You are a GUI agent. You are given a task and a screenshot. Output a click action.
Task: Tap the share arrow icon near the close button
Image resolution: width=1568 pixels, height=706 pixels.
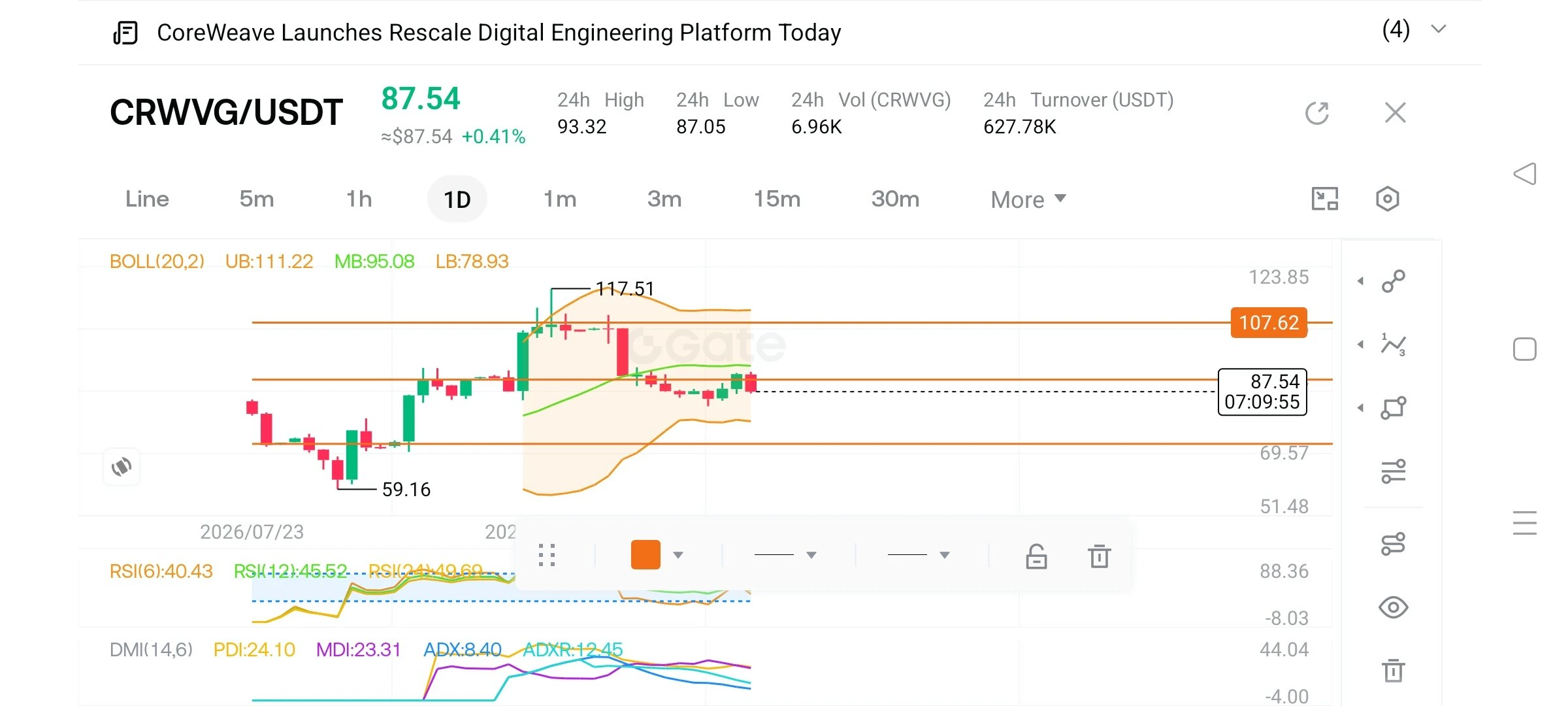coord(1317,113)
